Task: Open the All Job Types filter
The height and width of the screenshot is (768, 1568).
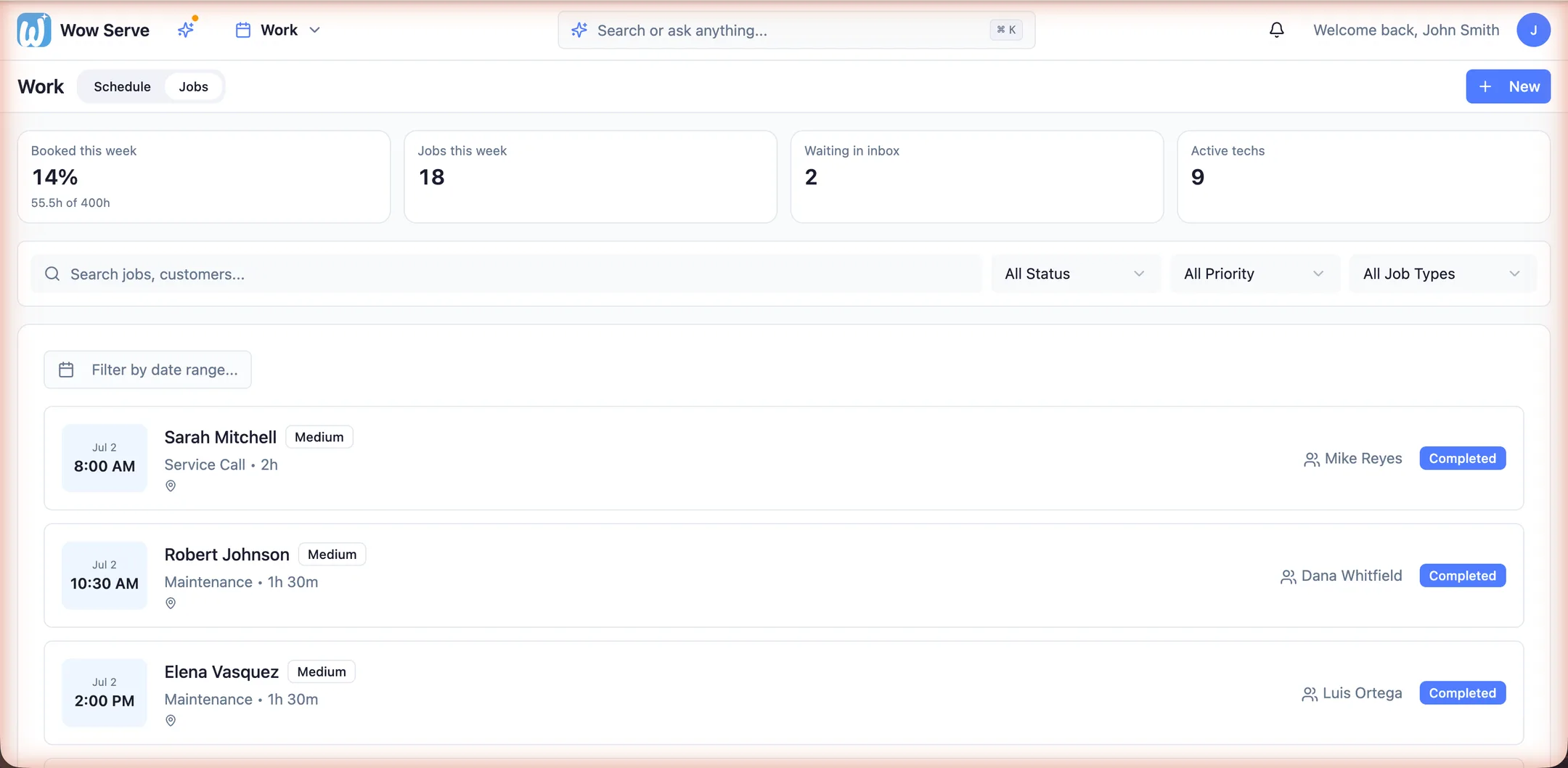Action: pos(1442,274)
